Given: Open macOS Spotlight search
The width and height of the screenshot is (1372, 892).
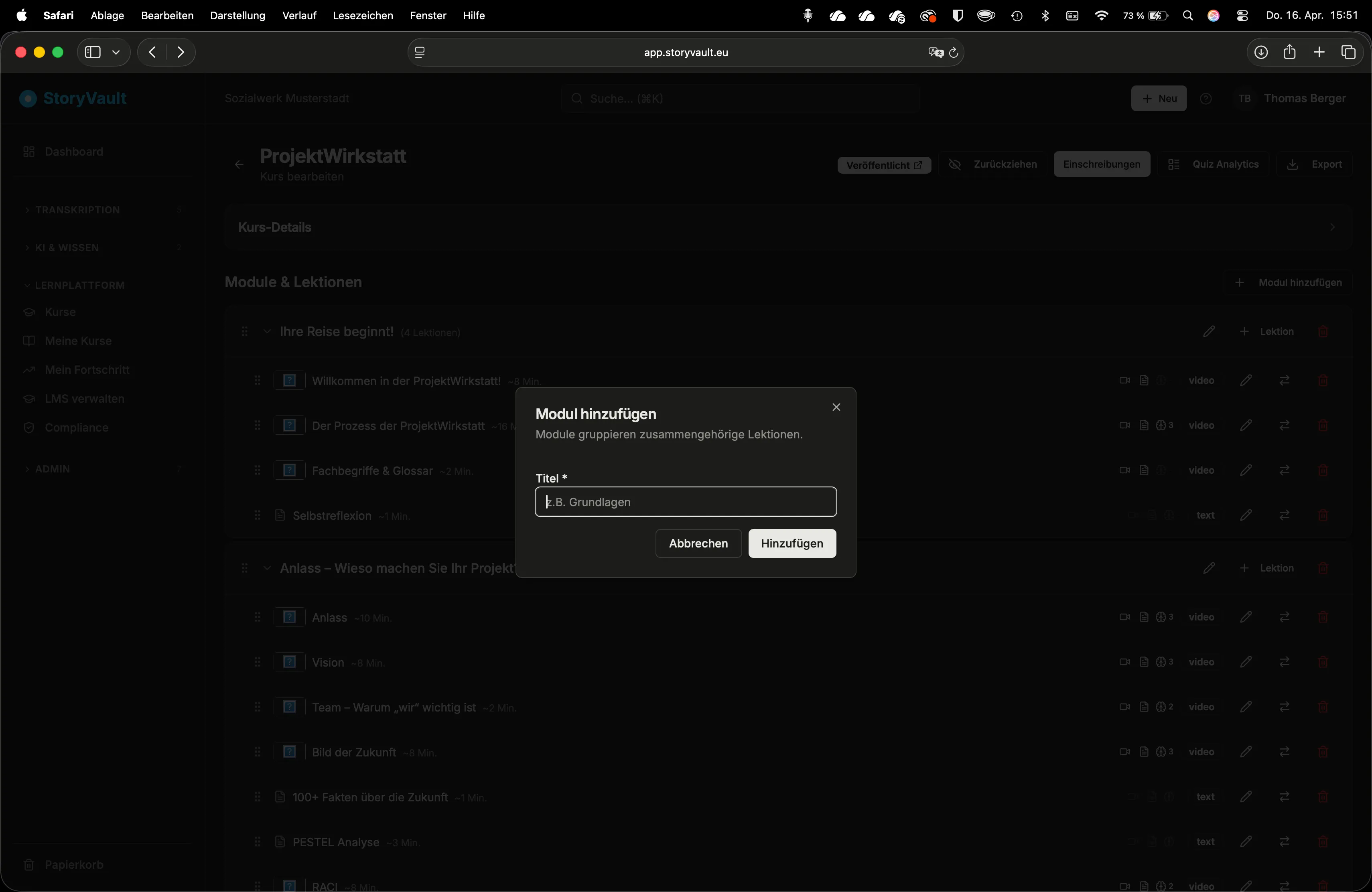Looking at the screenshot, I should coord(1187,16).
